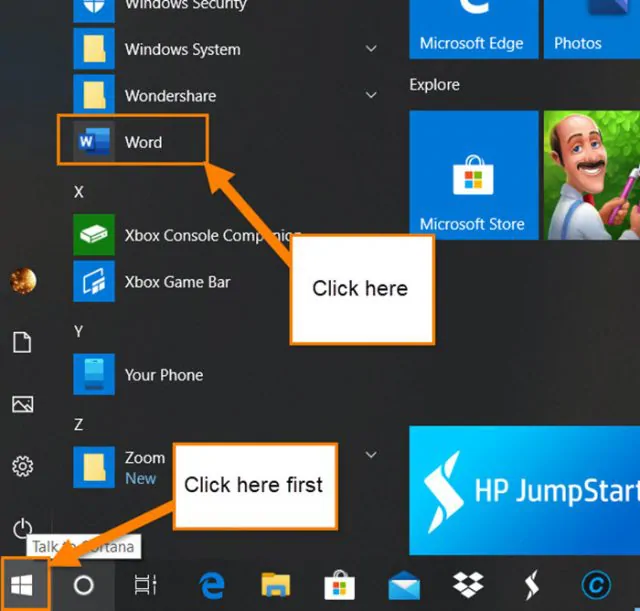Click the 'Windows System' label text
Viewport: 640px width, 611px height.
tap(182, 49)
